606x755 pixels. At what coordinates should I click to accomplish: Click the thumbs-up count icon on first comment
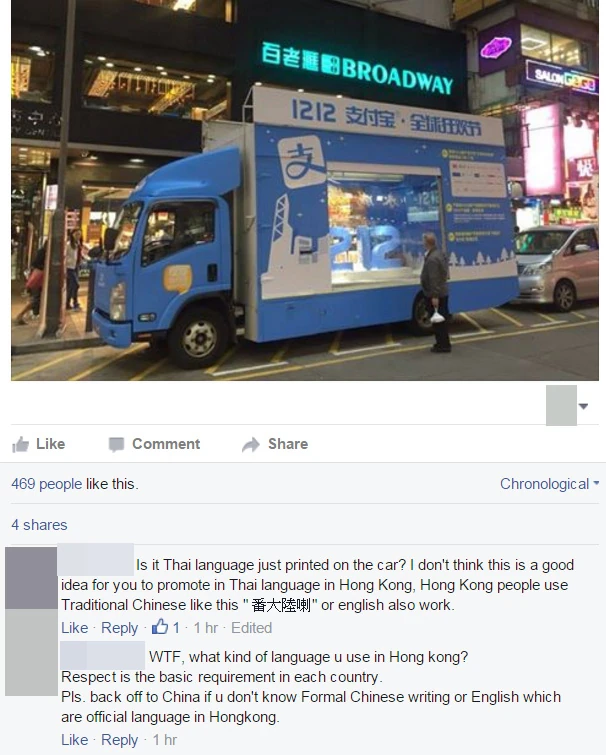[160, 627]
